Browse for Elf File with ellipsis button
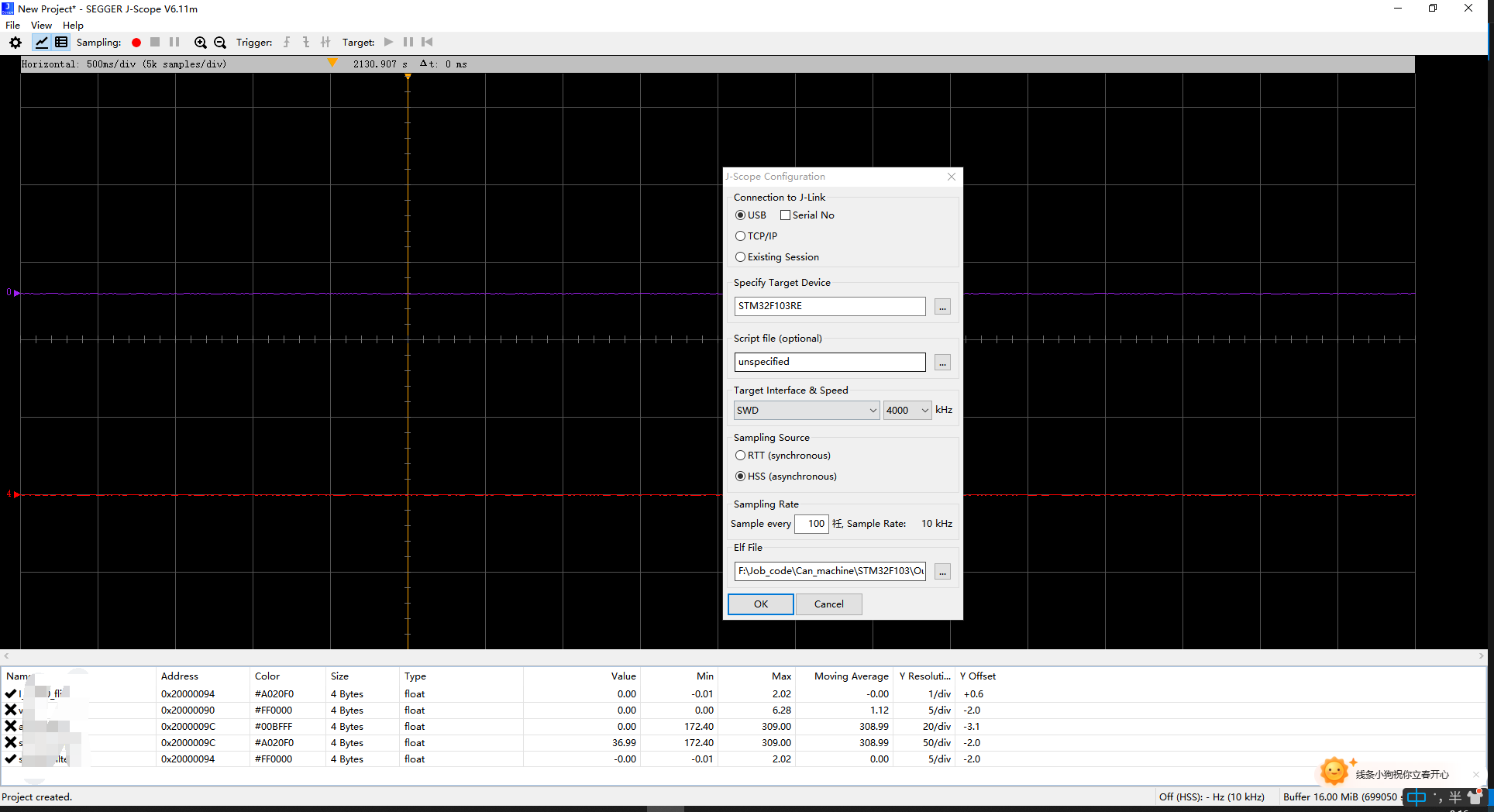 (x=942, y=572)
